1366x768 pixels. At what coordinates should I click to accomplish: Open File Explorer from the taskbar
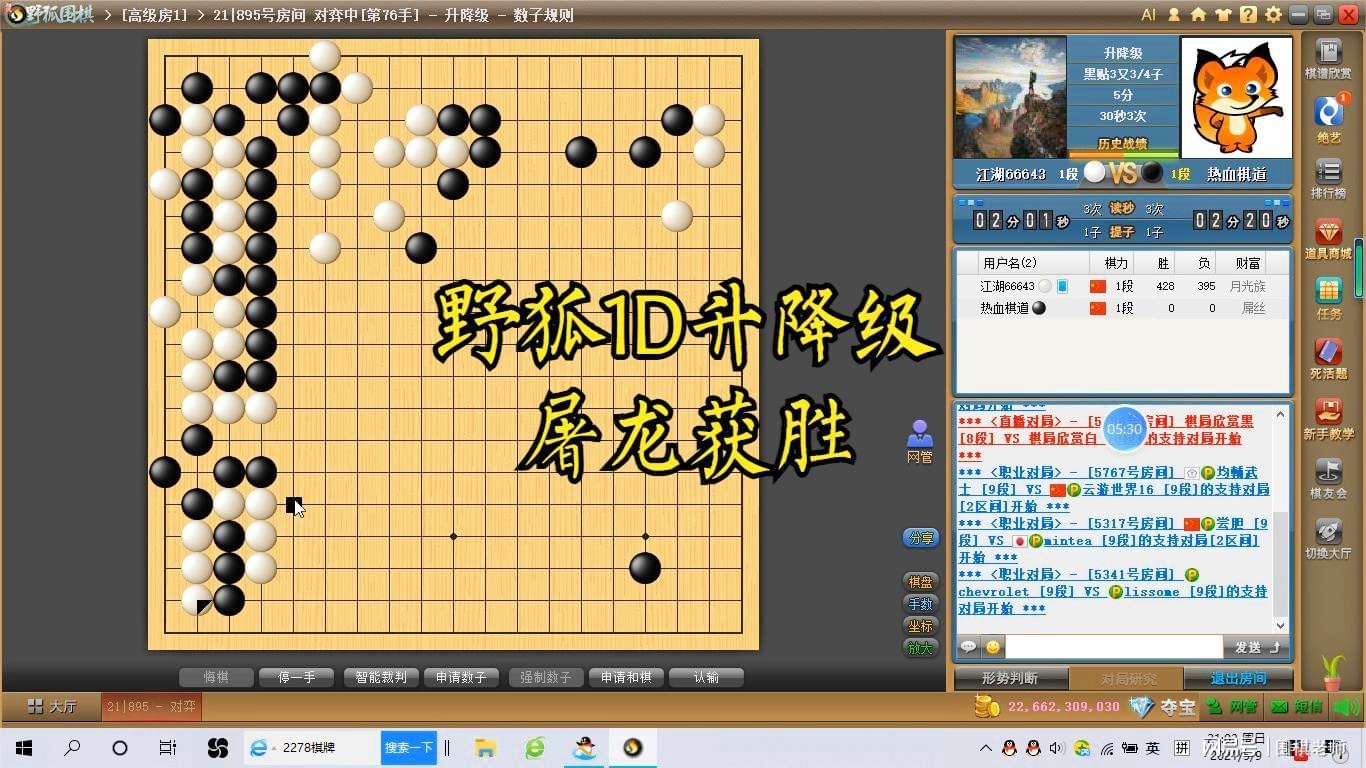486,748
